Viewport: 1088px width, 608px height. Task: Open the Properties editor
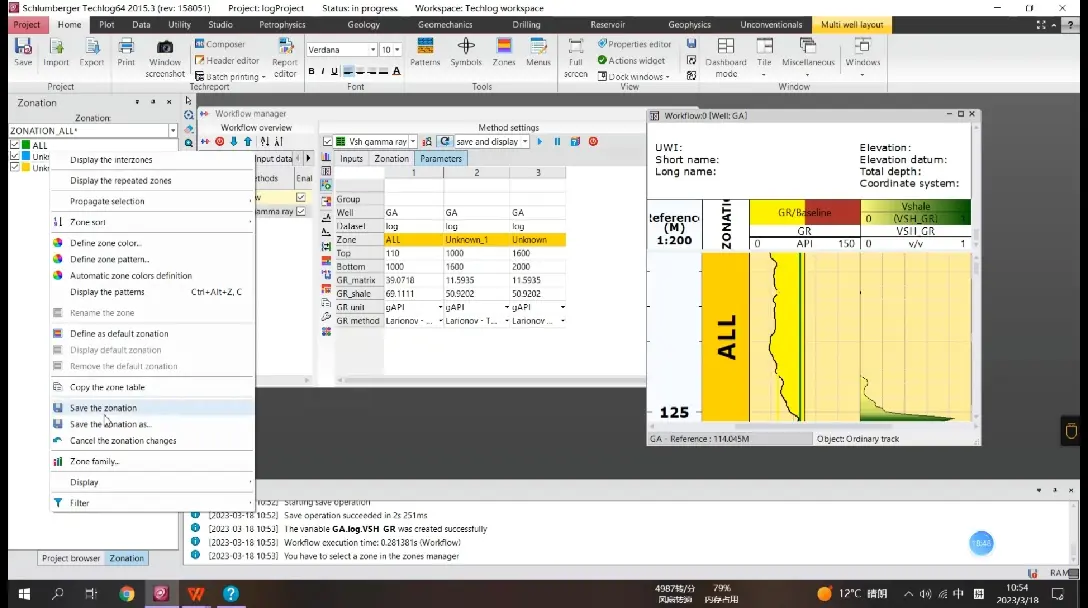click(634, 44)
